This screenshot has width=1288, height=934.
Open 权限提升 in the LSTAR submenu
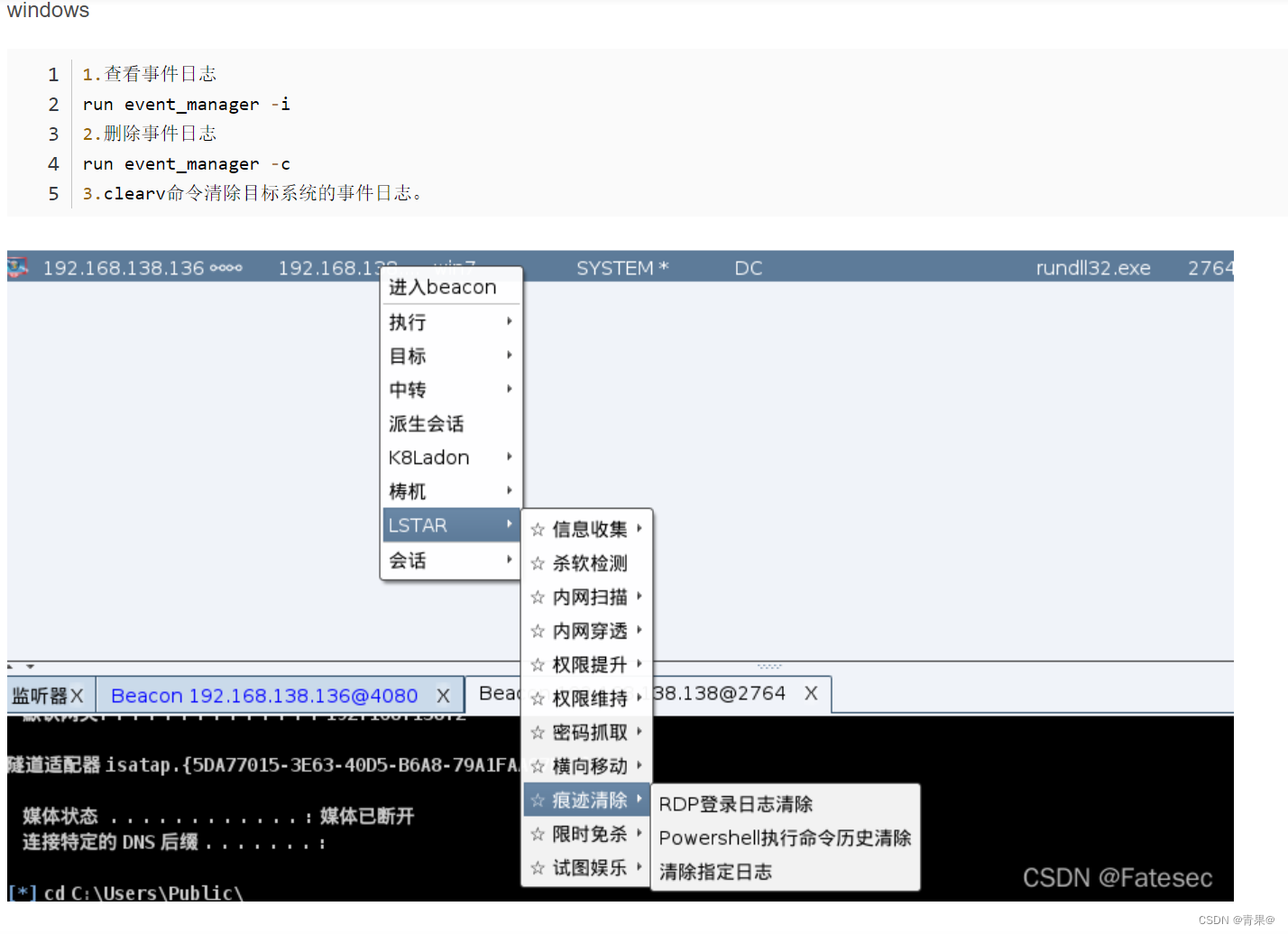click(x=587, y=664)
